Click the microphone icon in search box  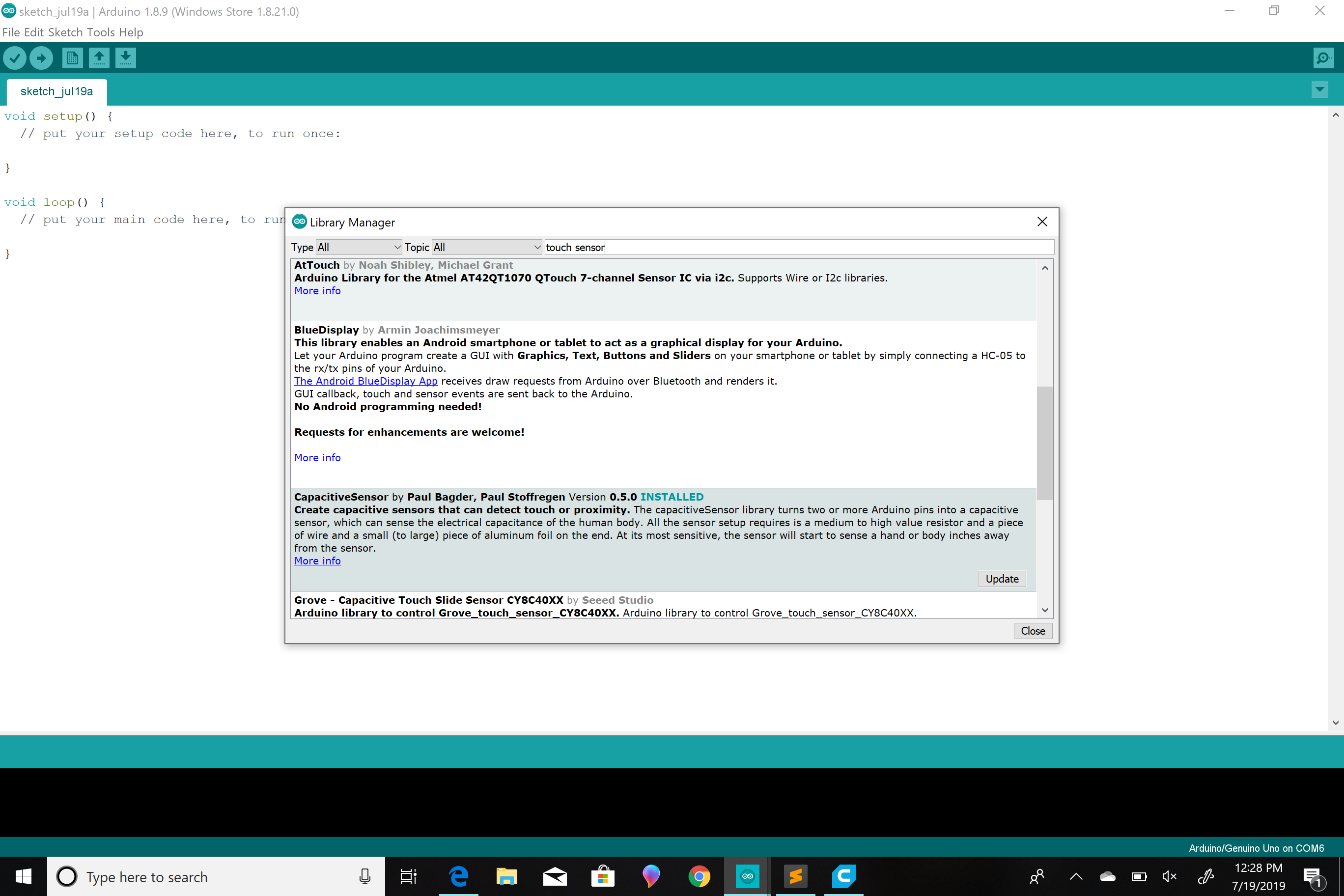click(364, 876)
